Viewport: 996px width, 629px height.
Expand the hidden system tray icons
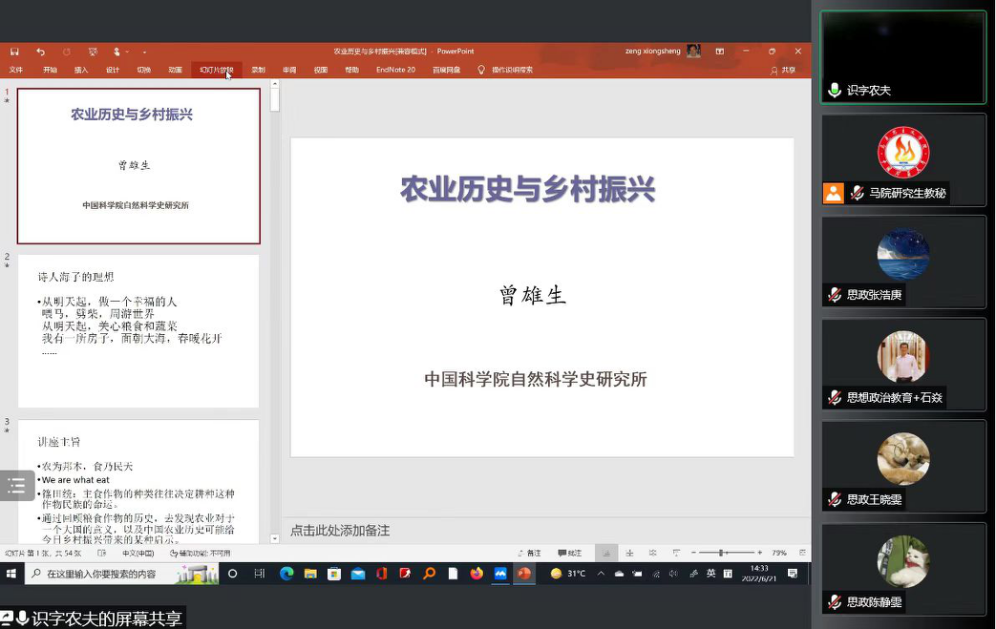pos(600,574)
